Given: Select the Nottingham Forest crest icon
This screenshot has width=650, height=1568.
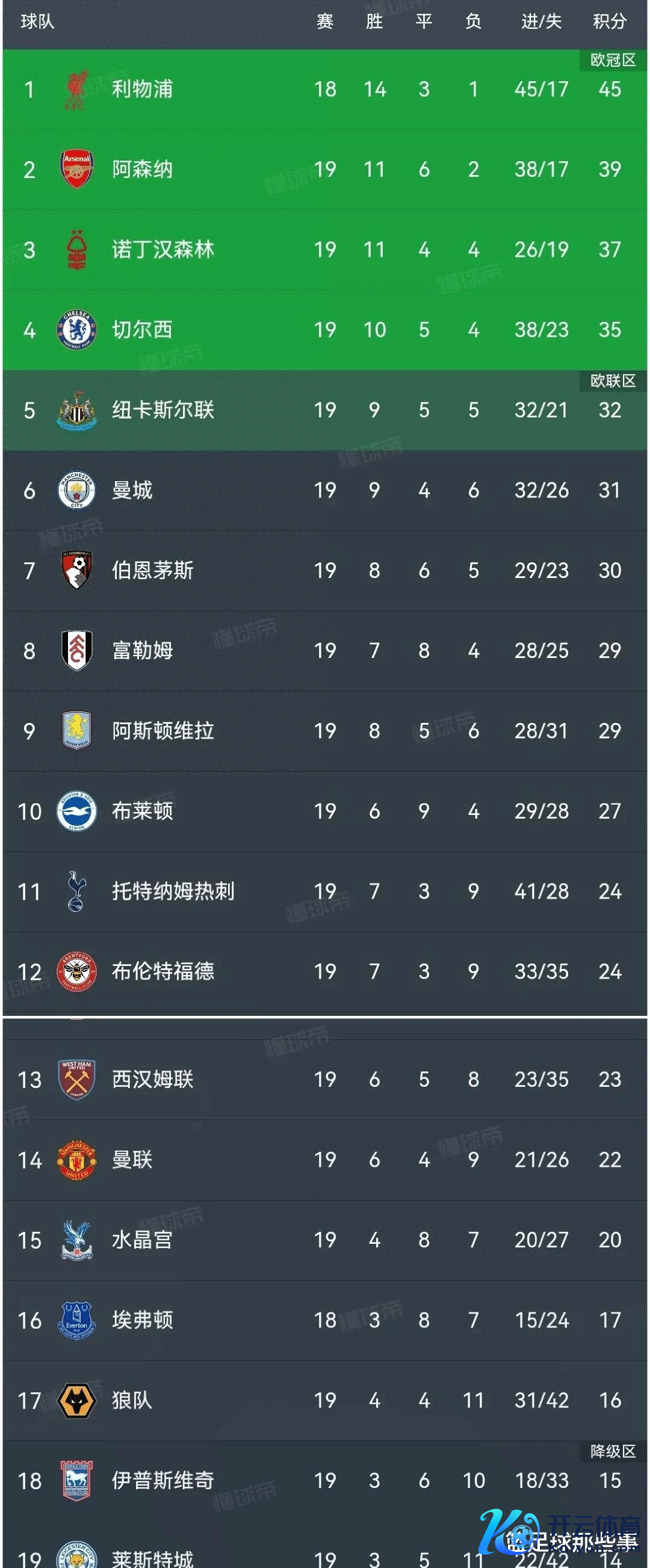Looking at the screenshot, I should [x=77, y=250].
